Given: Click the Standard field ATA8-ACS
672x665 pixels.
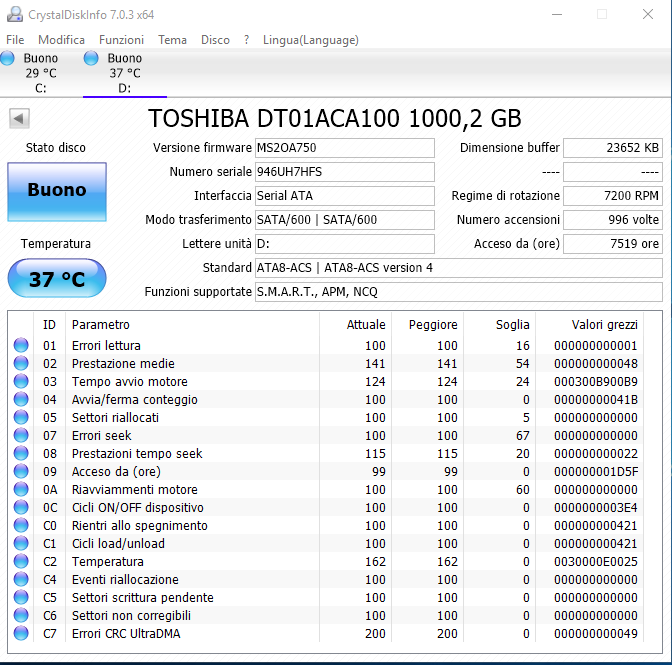Looking at the screenshot, I should coord(459,268).
